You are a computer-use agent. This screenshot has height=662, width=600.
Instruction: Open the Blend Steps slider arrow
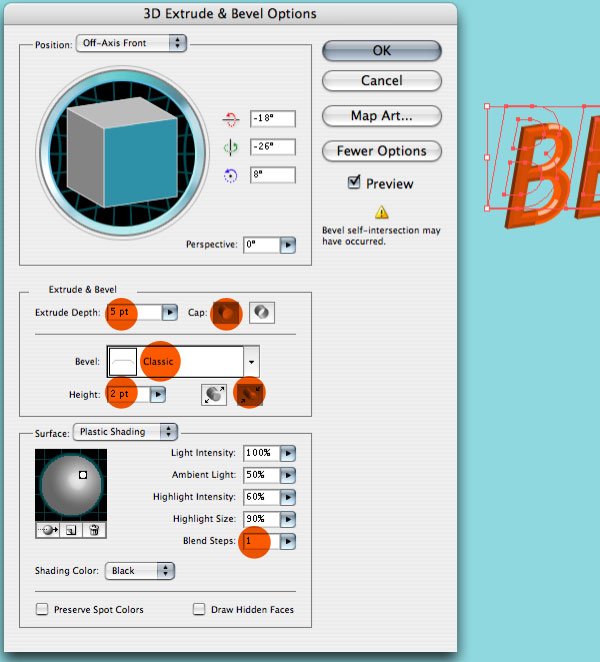288,541
